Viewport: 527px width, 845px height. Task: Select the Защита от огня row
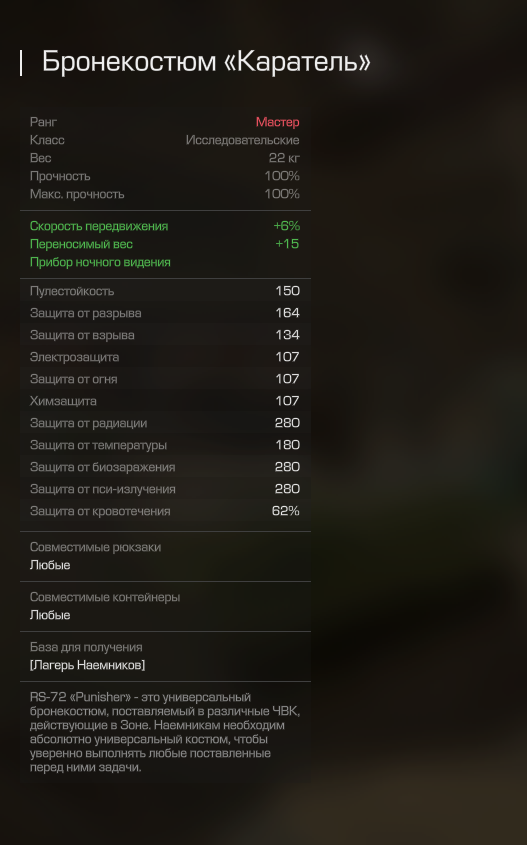(x=165, y=379)
